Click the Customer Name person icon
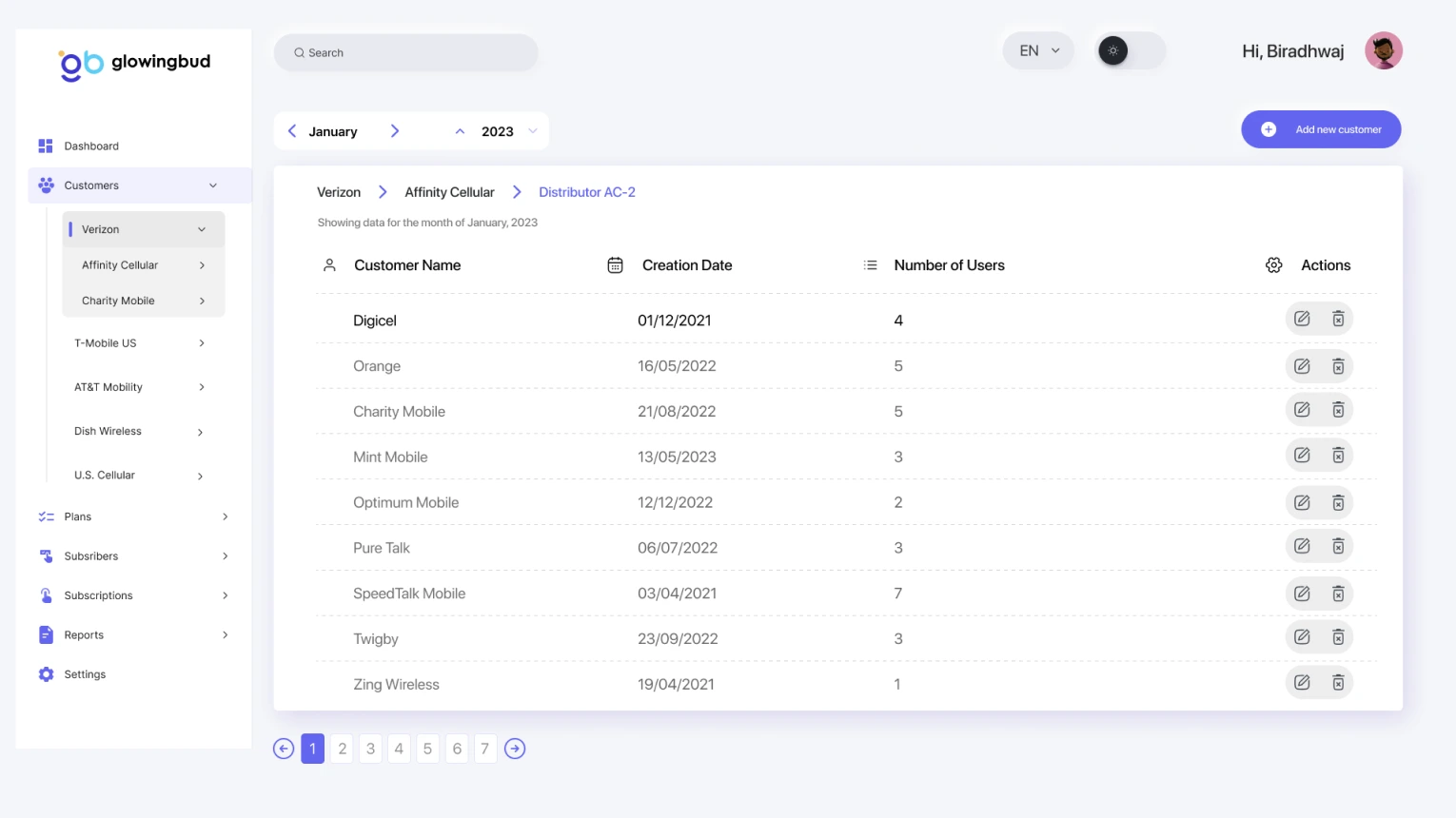 tap(329, 265)
